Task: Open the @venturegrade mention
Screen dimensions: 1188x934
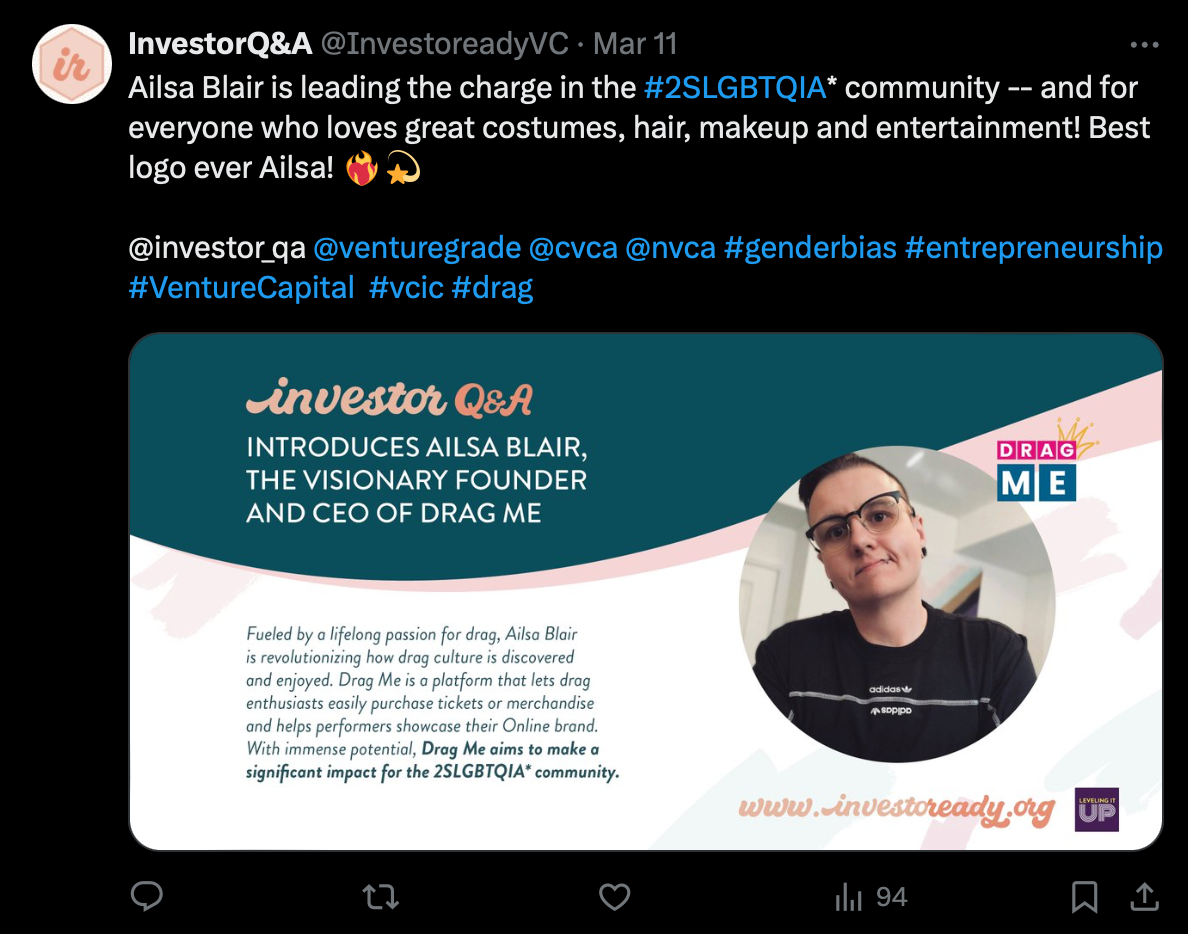Action: [417, 248]
